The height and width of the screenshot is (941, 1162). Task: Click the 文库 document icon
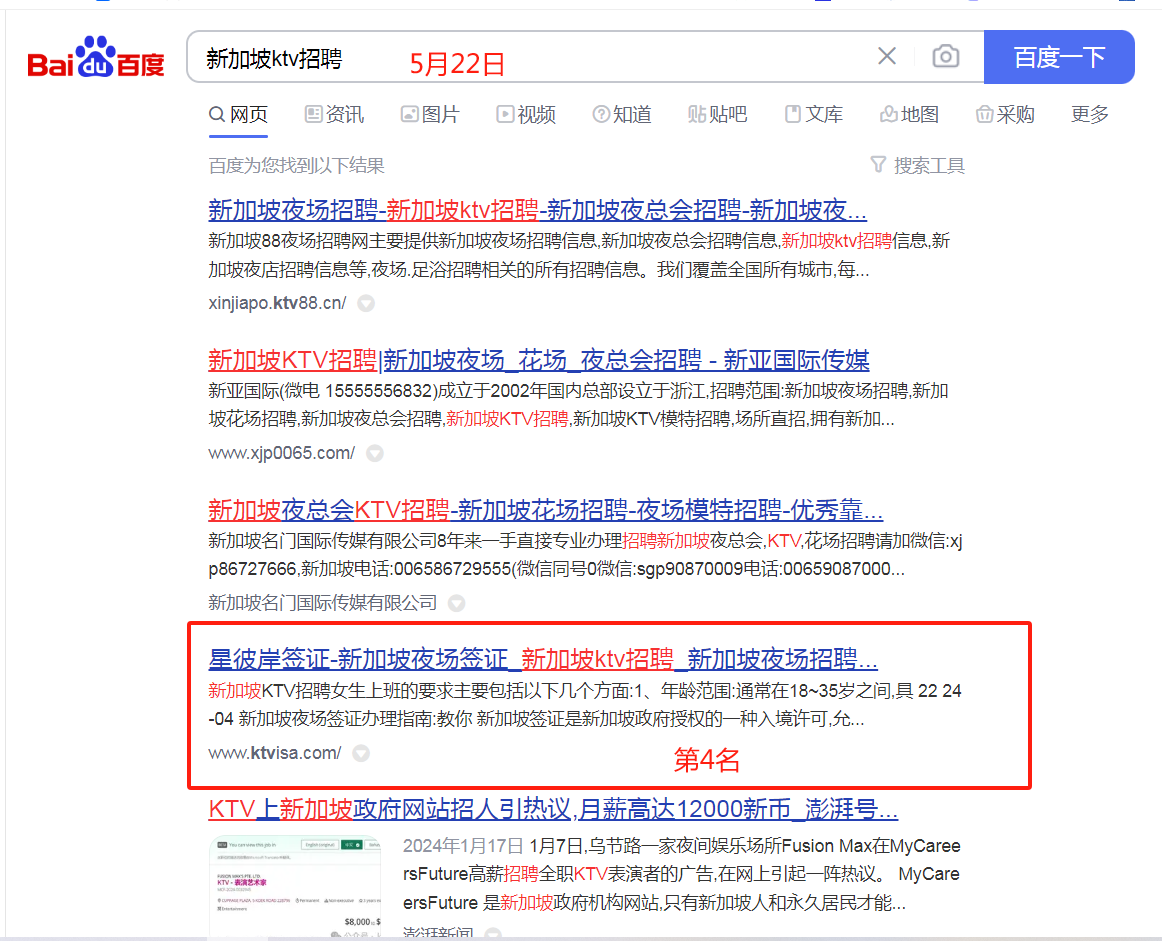(x=792, y=114)
